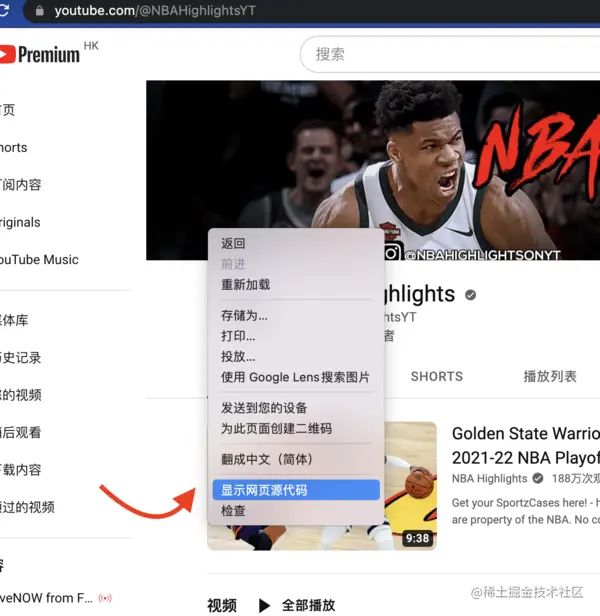The image size is (600, 616).
Task: Click the NBA channel banner image
Action: coord(373,170)
